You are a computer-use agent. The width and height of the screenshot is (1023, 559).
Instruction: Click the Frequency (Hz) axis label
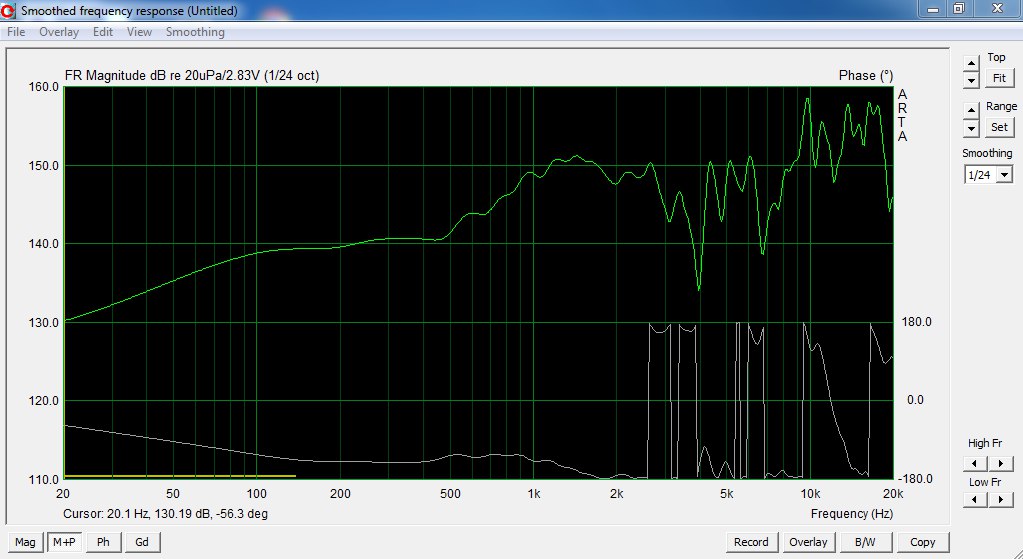[851, 514]
